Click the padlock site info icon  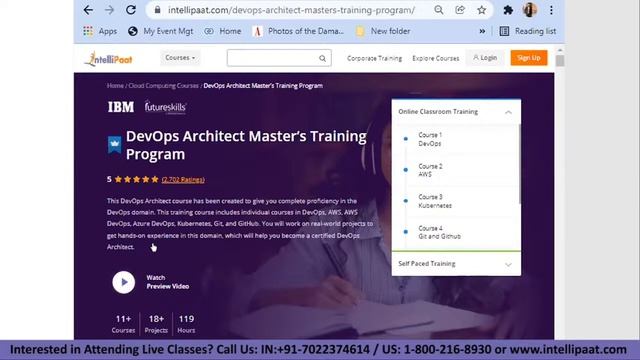(157, 10)
